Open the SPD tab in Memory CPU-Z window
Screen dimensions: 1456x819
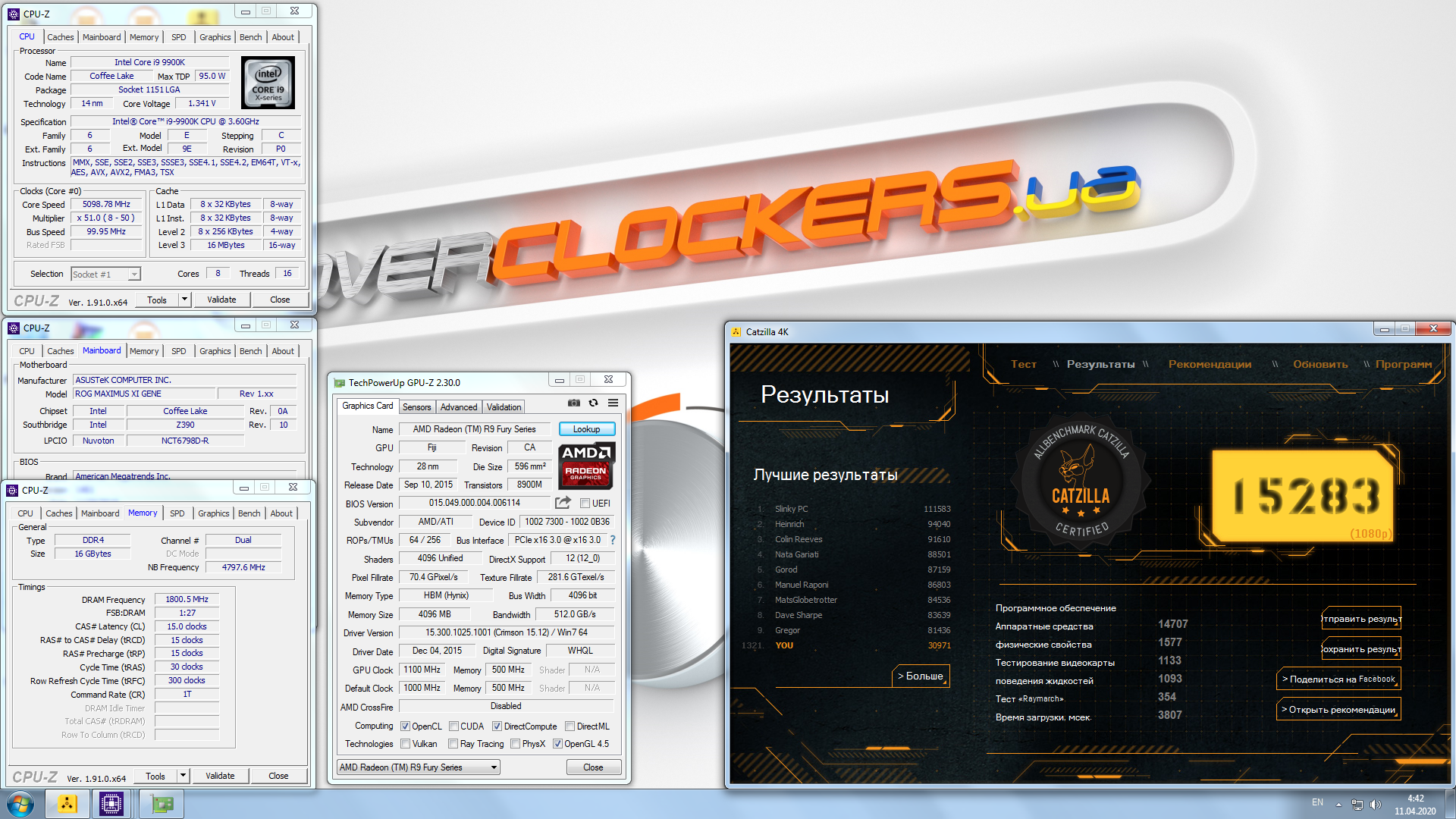point(177,513)
